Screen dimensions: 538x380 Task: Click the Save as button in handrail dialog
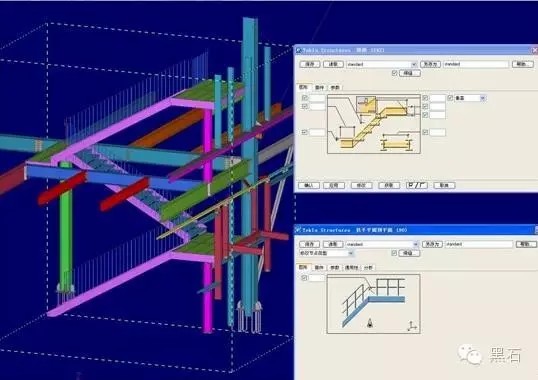pos(432,244)
